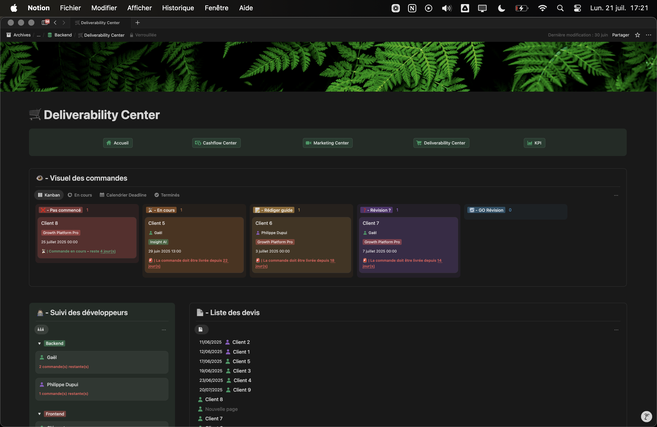
Task: Navigate to Cashflow Center page
Action: (216, 143)
